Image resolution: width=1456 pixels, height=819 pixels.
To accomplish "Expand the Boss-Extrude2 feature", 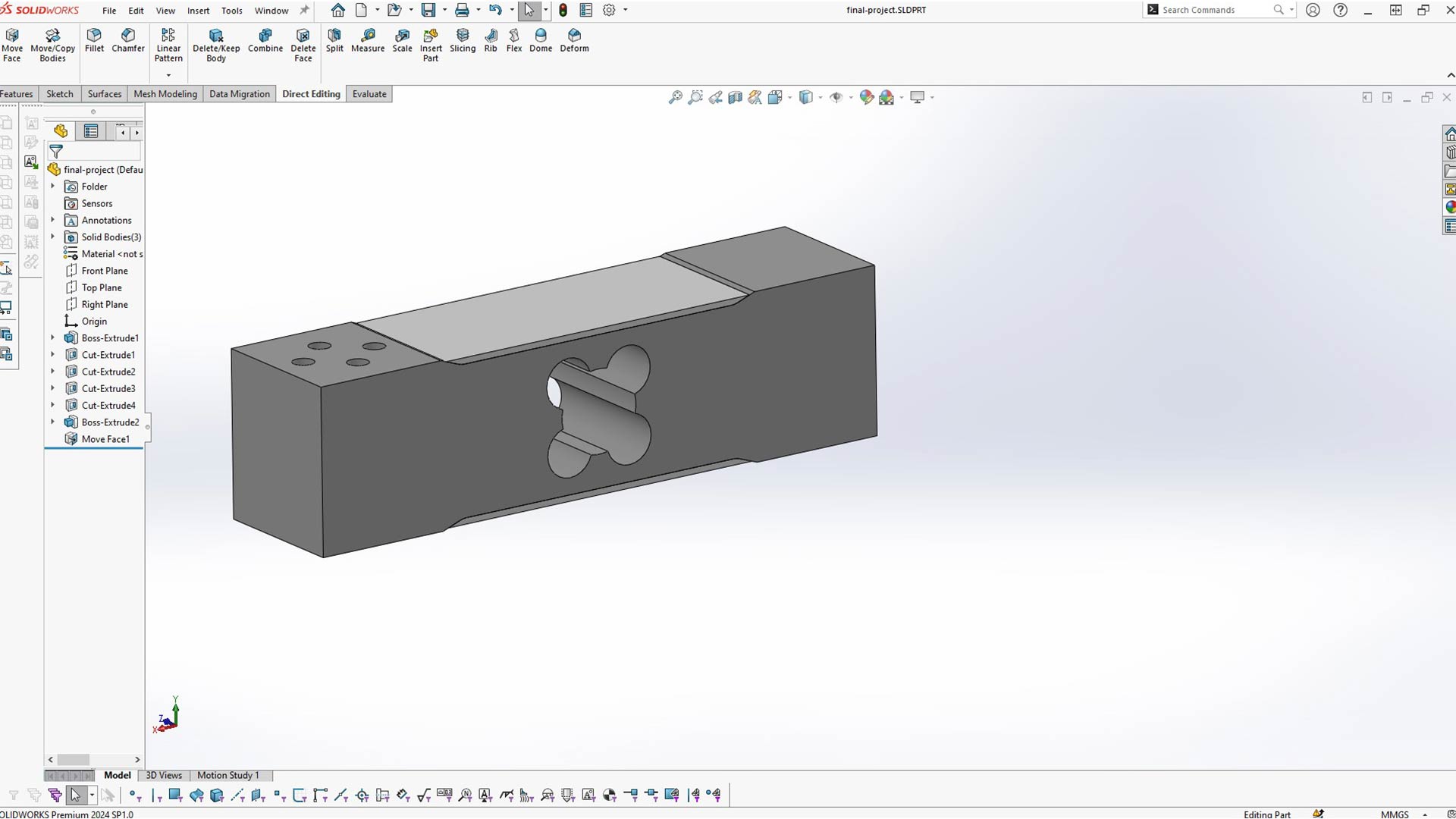I will (52, 422).
